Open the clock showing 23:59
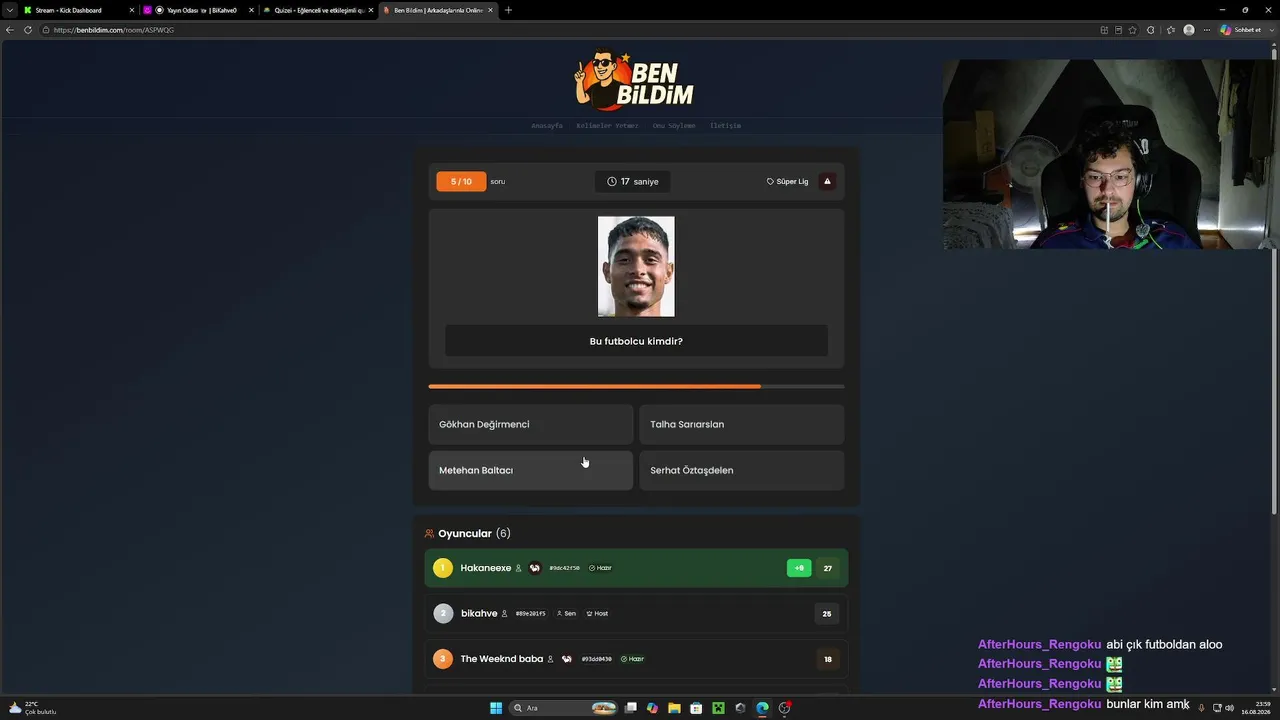 click(1256, 708)
